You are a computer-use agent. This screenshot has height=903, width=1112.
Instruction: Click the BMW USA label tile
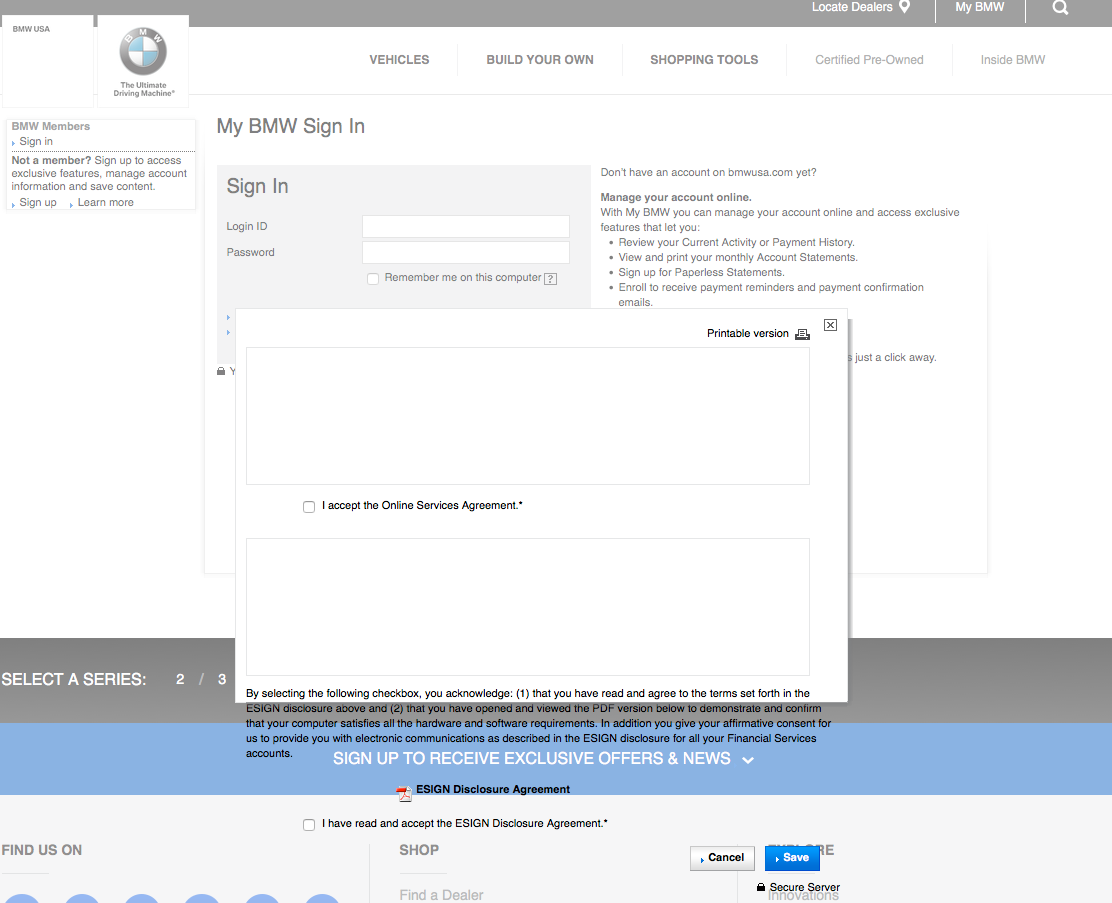click(48, 60)
